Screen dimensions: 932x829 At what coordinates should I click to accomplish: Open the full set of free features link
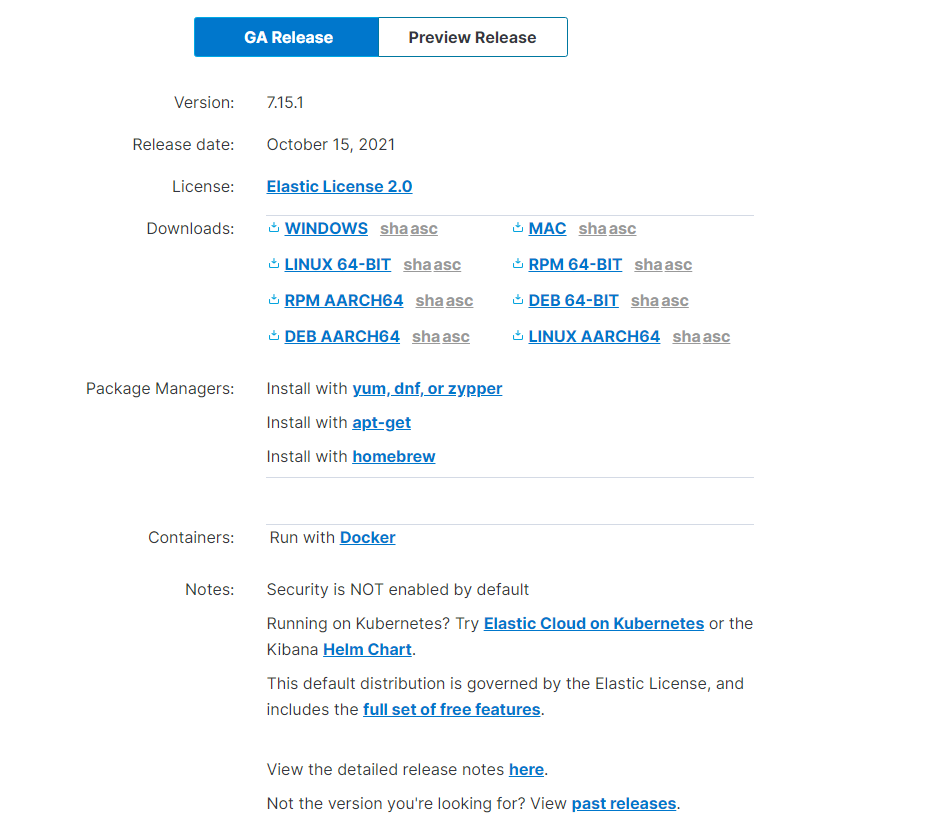click(x=452, y=710)
